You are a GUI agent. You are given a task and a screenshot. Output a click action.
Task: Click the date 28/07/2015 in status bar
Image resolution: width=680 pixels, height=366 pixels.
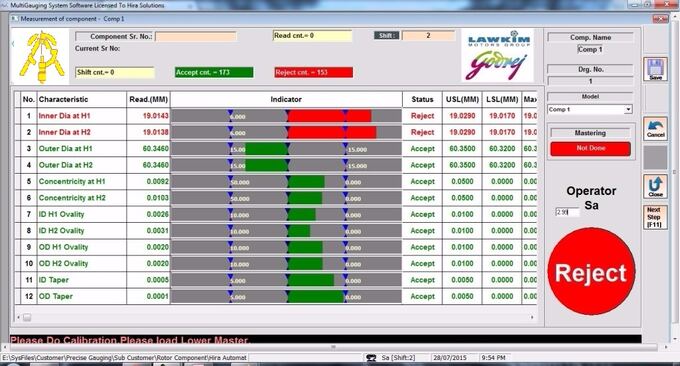(x=450, y=358)
